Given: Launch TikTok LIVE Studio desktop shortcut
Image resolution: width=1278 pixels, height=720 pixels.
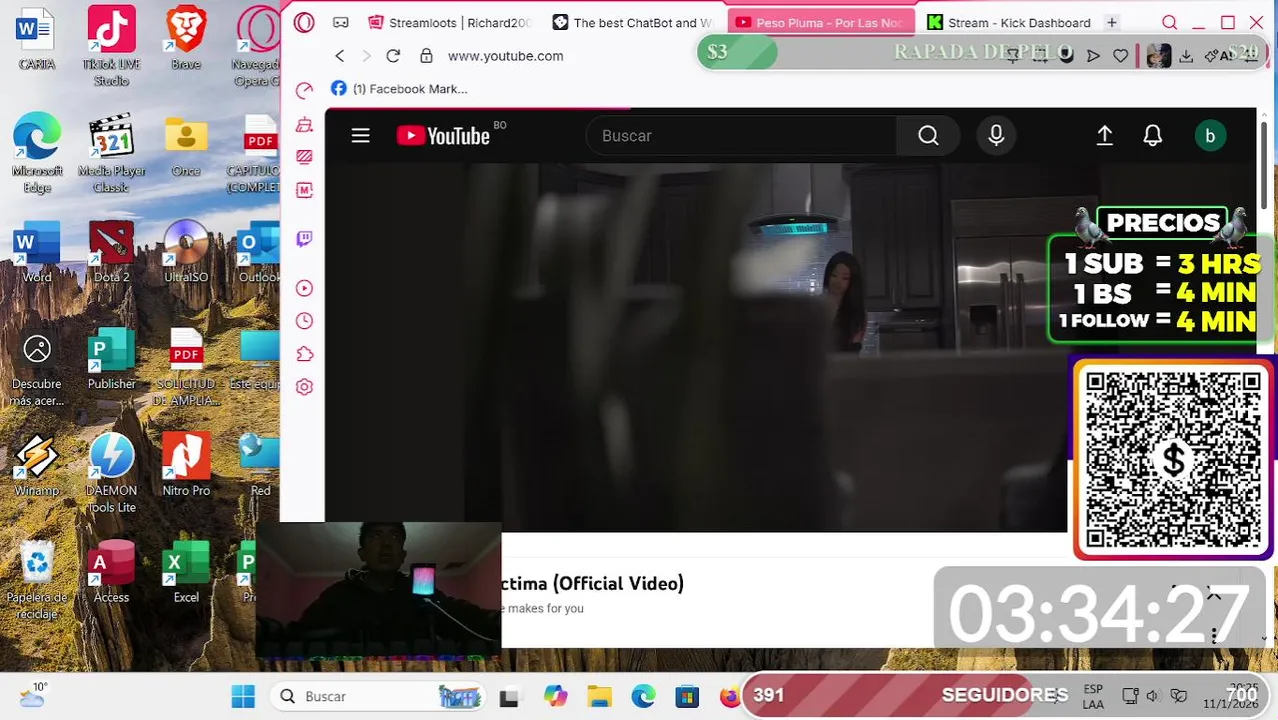Looking at the screenshot, I should (x=111, y=46).
